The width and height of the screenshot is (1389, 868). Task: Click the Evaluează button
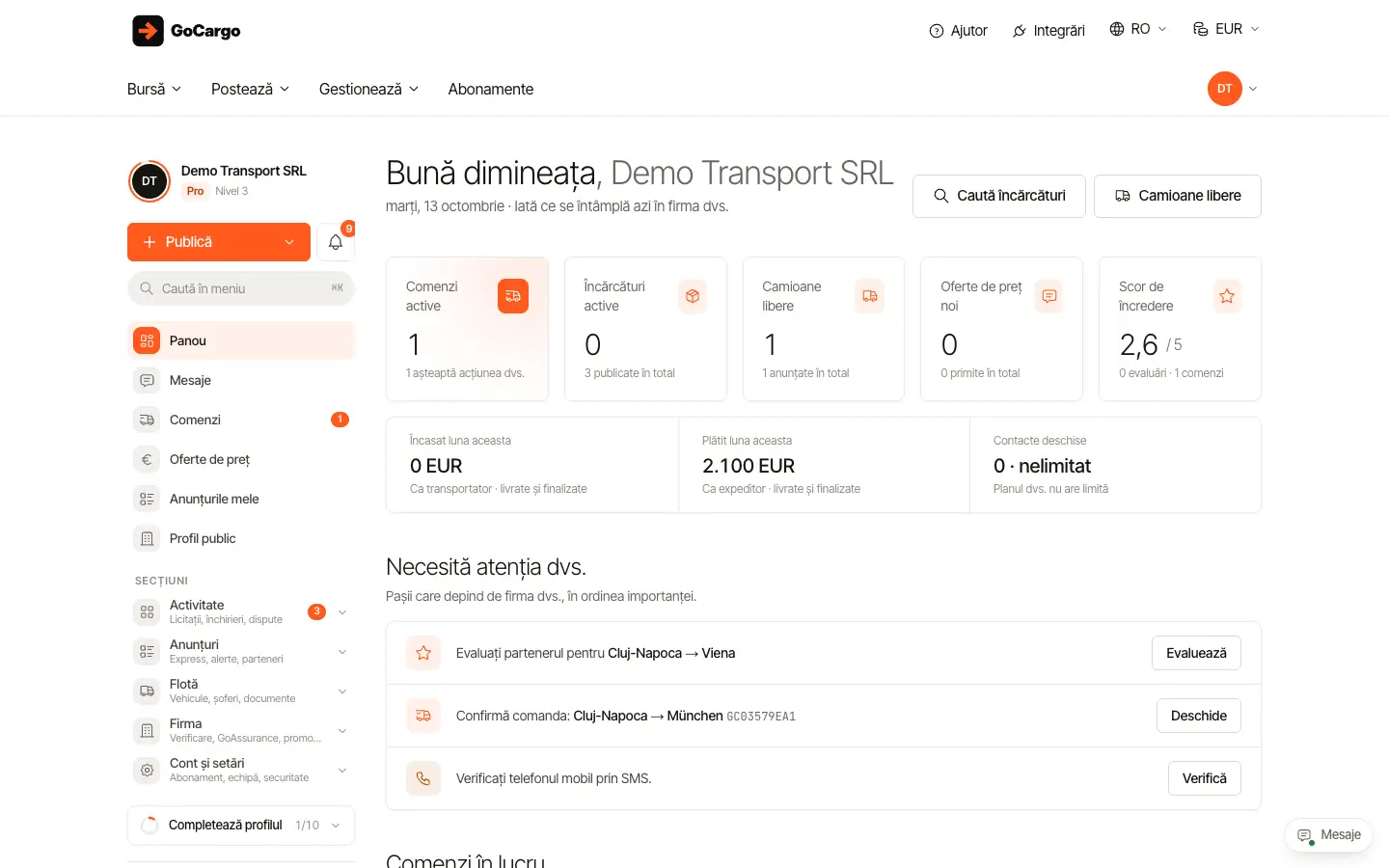click(1196, 653)
